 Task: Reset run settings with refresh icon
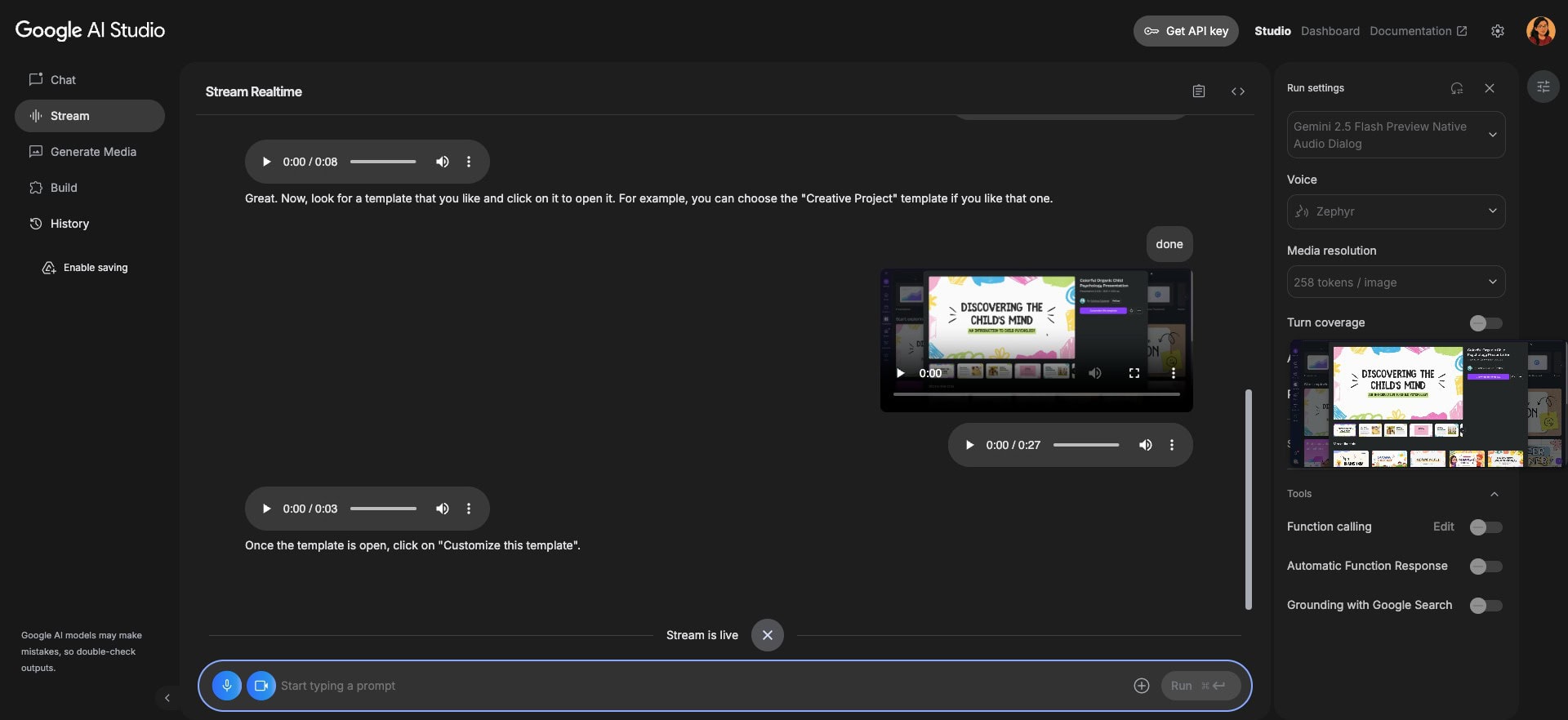pyautogui.click(x=1456, y=88)
